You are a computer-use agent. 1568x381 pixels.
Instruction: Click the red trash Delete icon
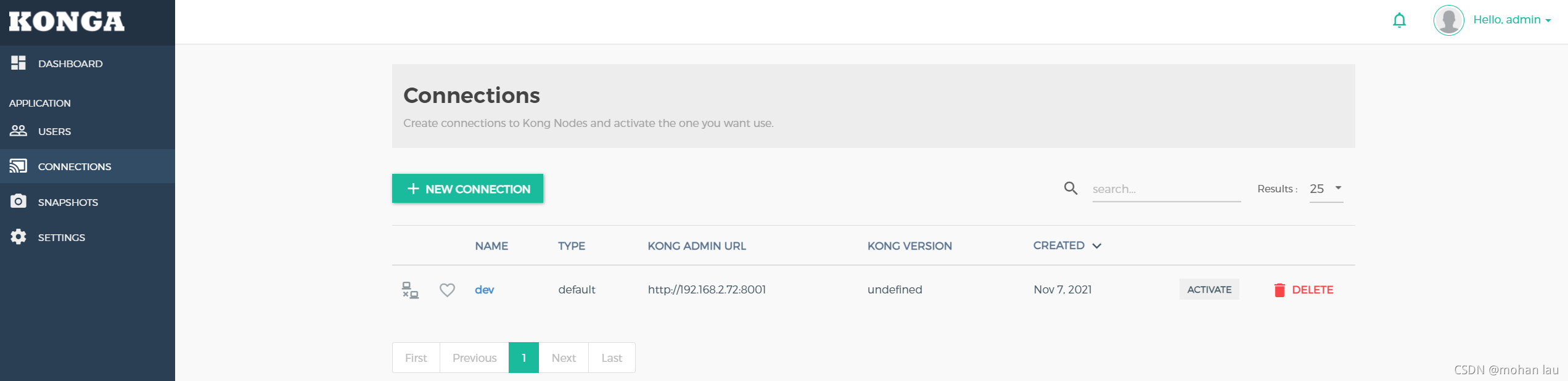coord(1279,290)
